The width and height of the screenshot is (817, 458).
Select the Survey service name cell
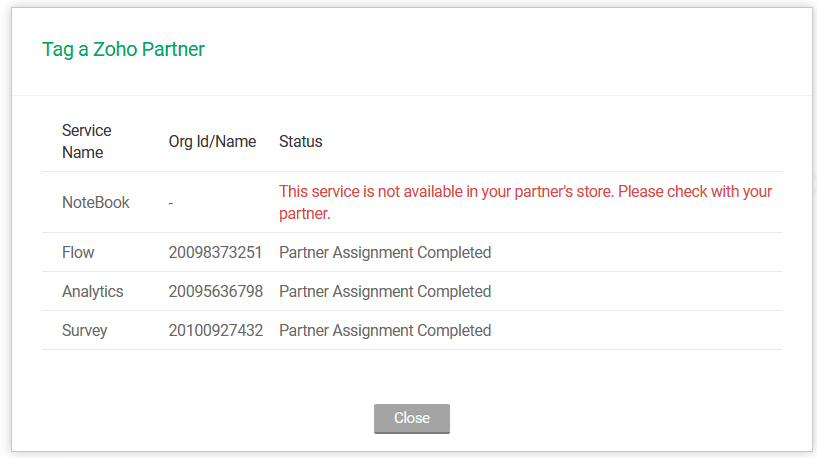click(85, 330)
